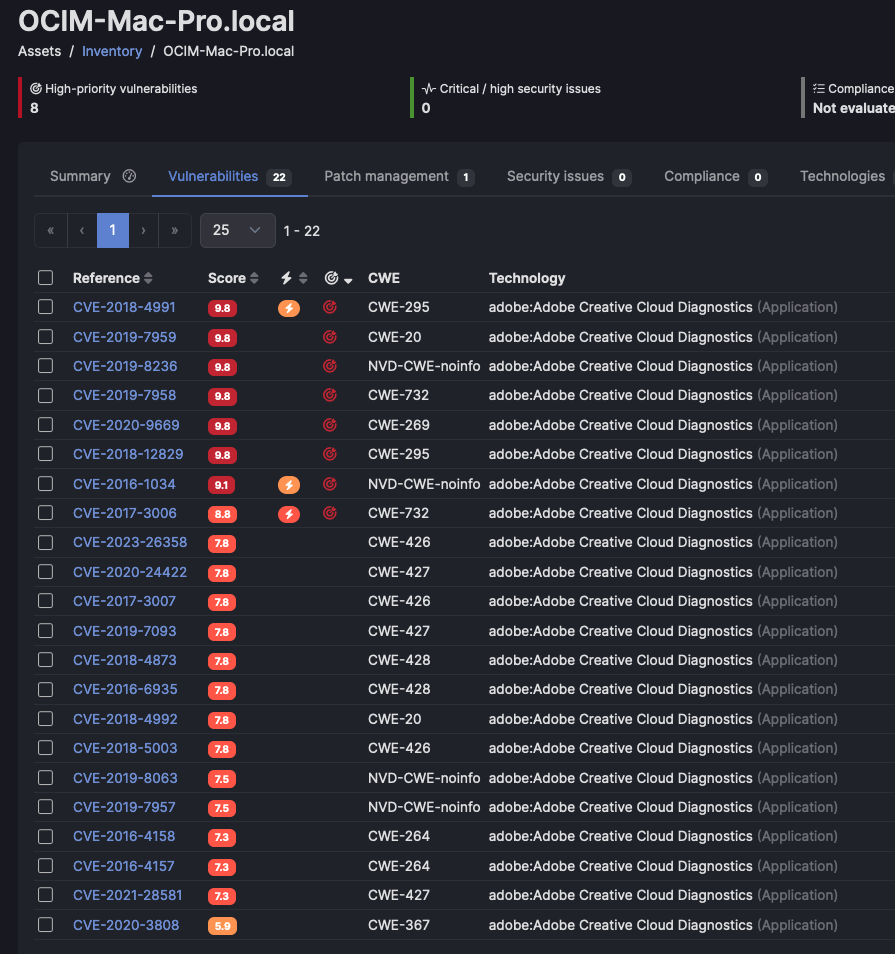The width and height of the screenshot is (895, 954).
Task: Check the select-all checkbox in the table header
Action: (x=45, y=278)
